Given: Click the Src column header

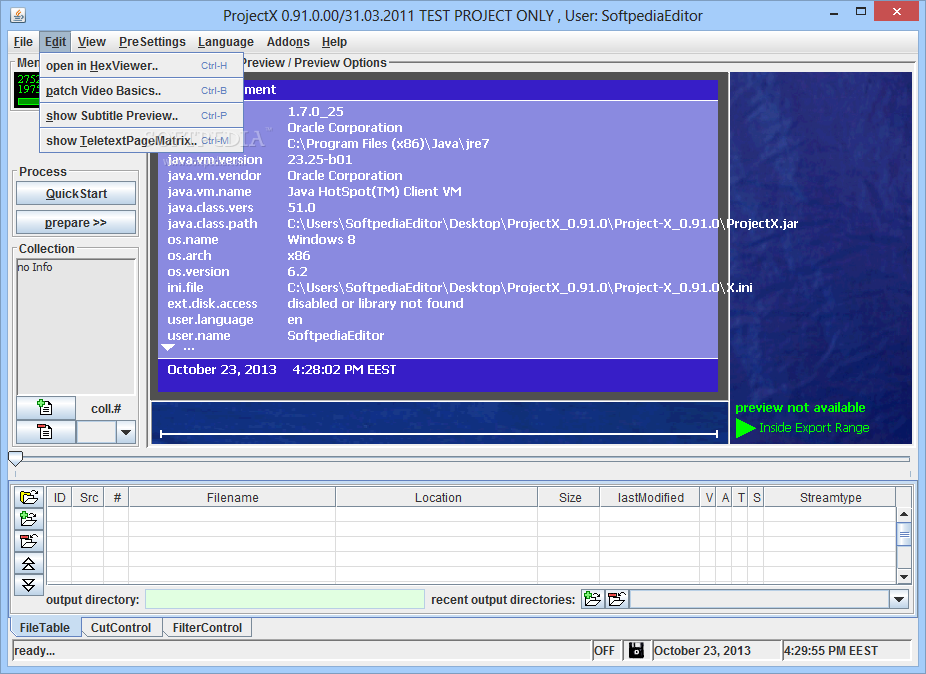Looking at the screenshot, I should (89, 497).
